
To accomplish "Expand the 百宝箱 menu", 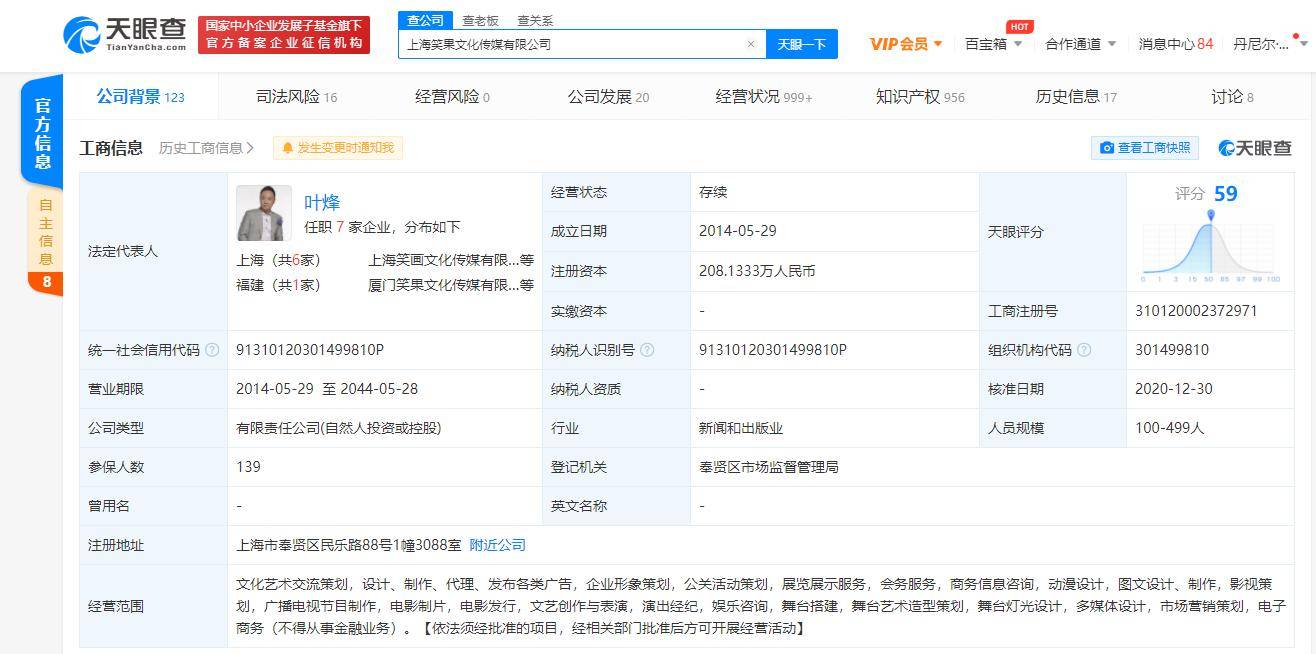I will 993,44.
